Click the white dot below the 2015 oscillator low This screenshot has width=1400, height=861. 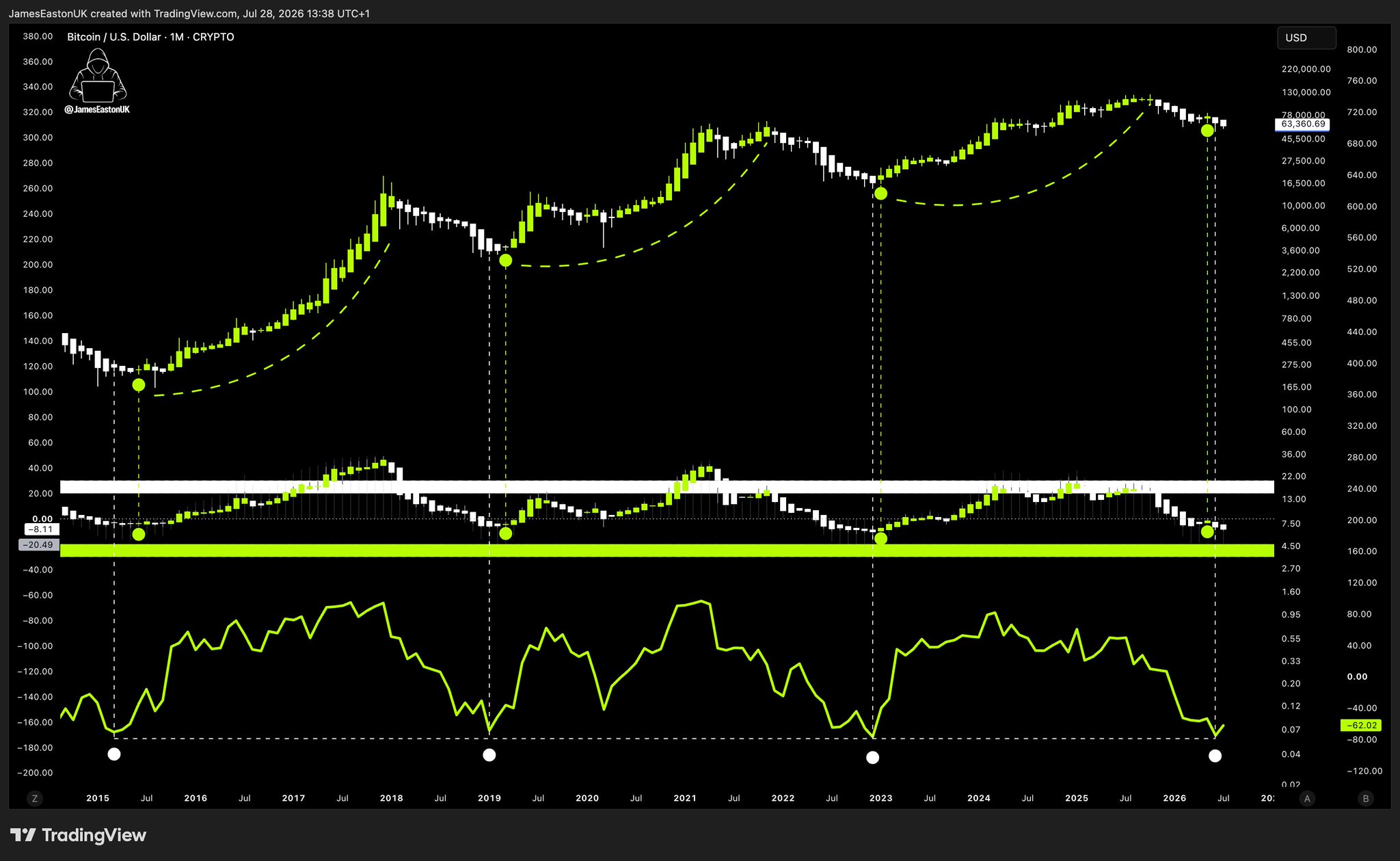point(114,754)
